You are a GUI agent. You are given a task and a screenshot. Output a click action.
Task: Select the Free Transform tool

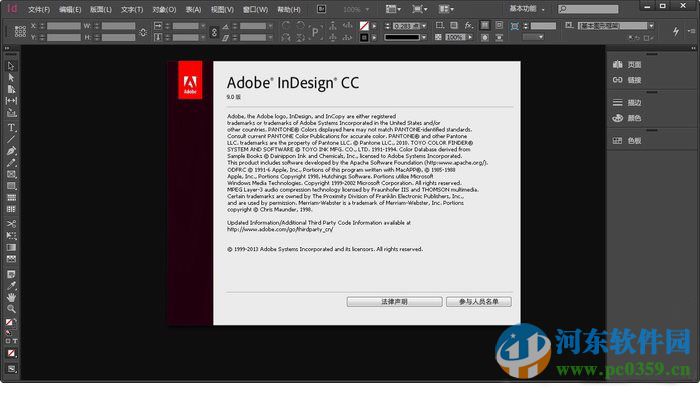[11, 236]
